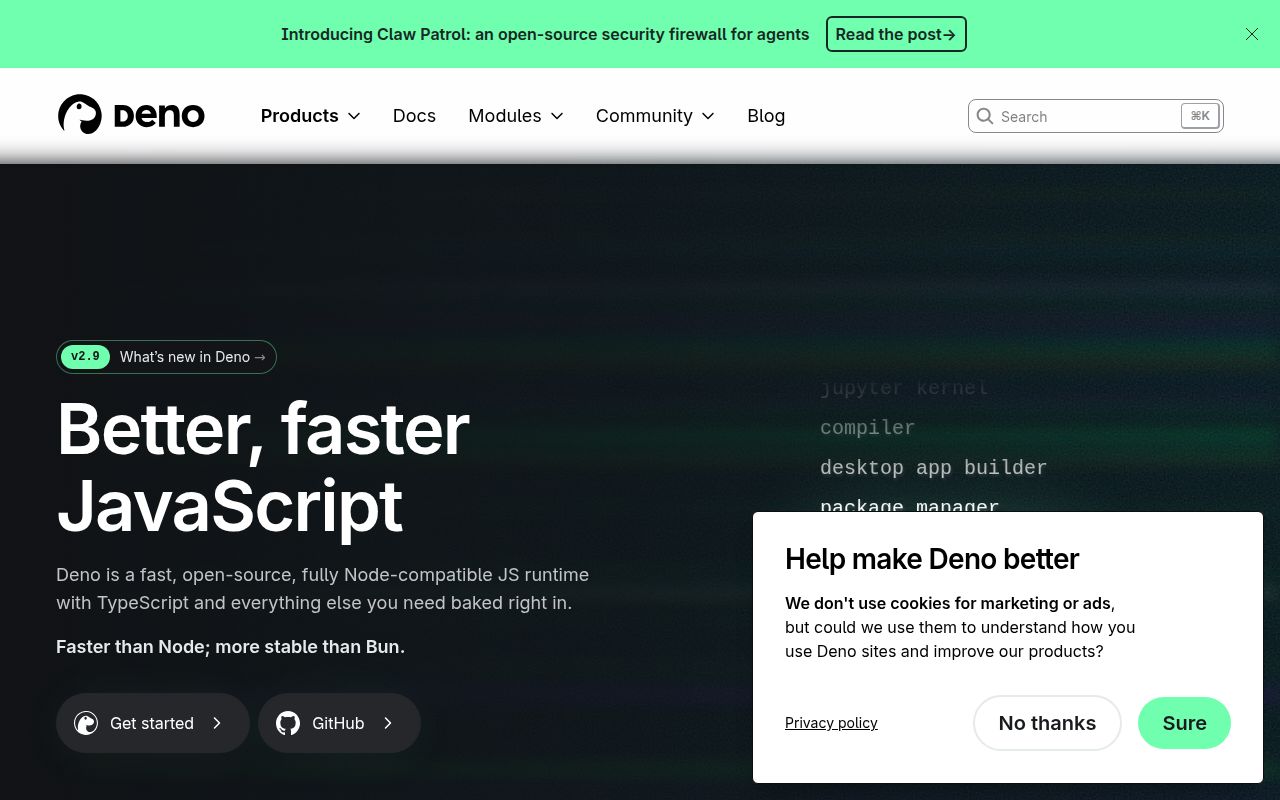
Task: Click the v2.9 version badge
Action: [x=85, y=357]
